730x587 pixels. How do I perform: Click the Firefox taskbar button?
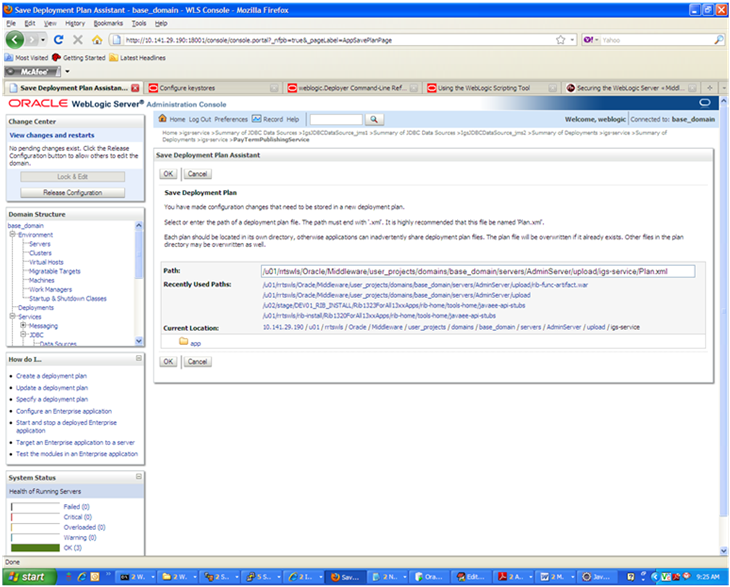tap(345, 577)
